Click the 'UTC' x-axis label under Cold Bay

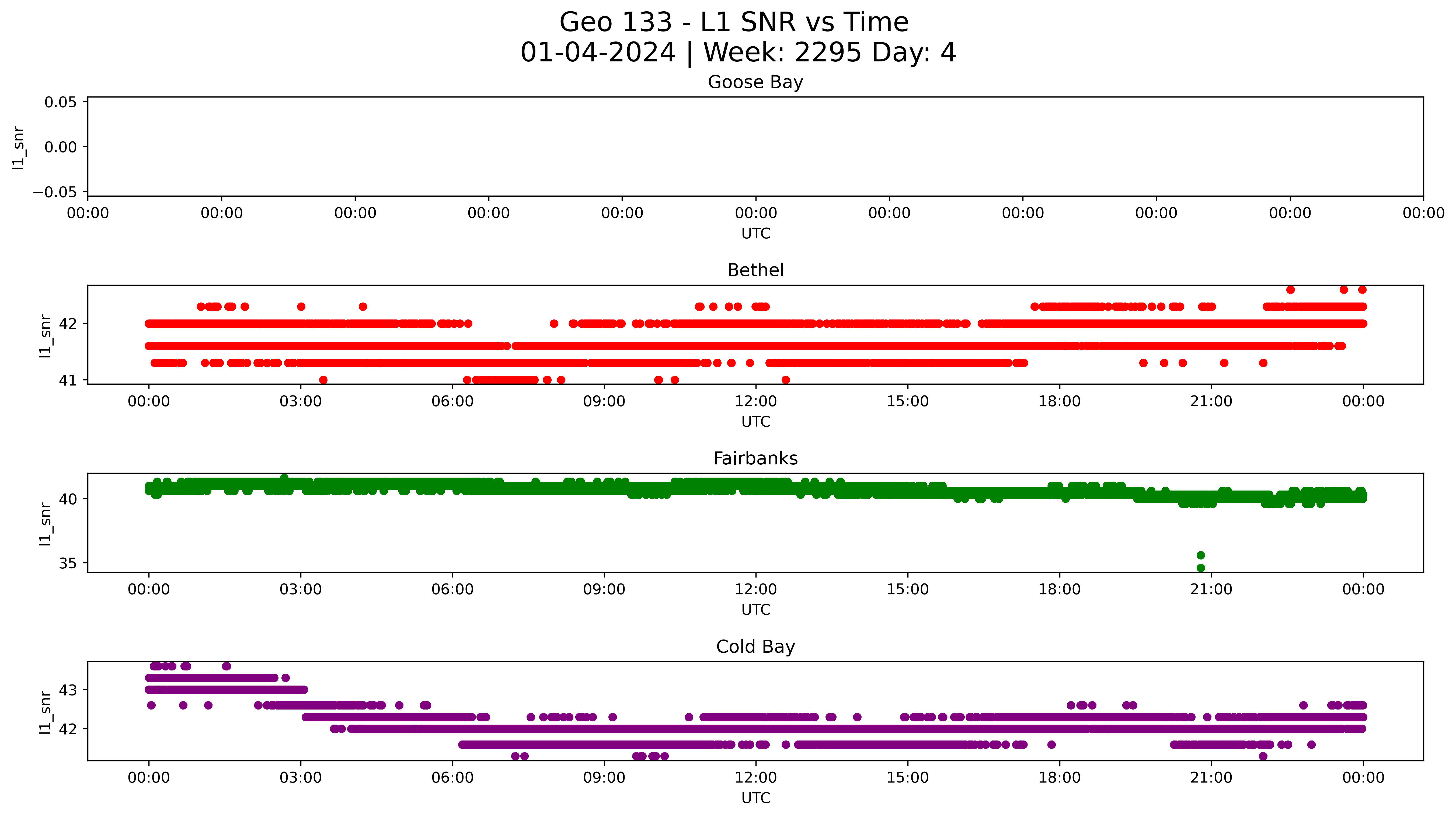point(755,798)
